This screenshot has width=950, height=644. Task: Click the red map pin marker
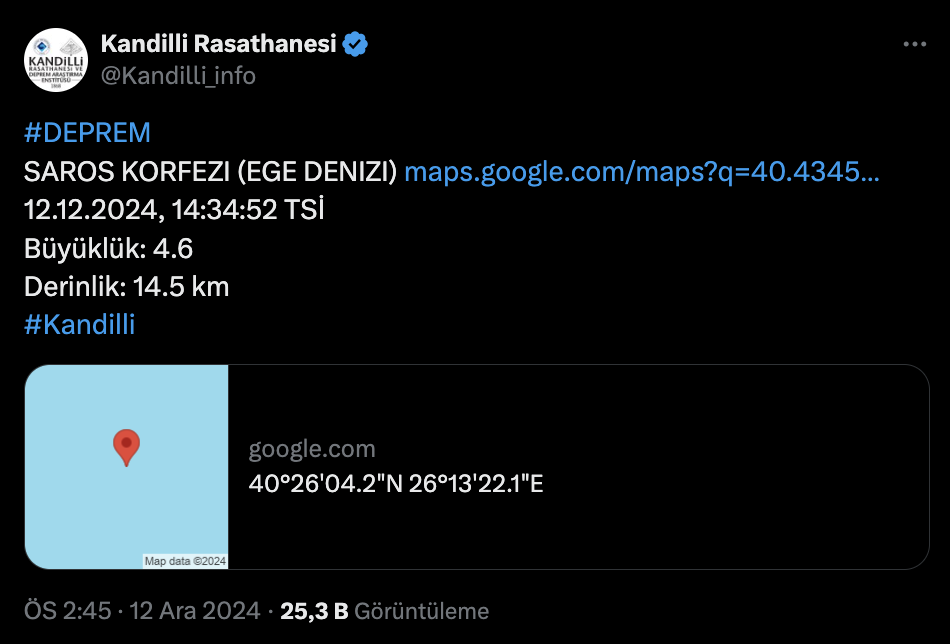pyautogui.click(x=127, y=448)
